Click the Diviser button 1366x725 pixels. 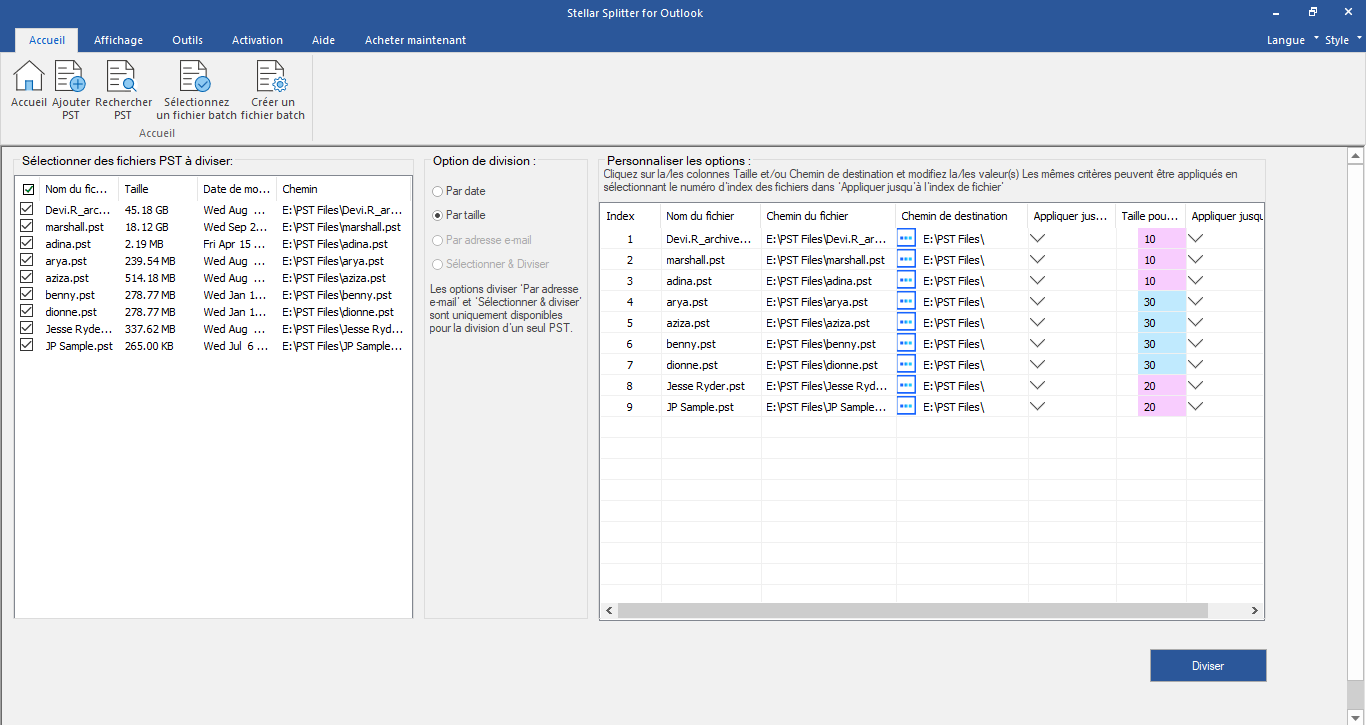point(1208,666)
